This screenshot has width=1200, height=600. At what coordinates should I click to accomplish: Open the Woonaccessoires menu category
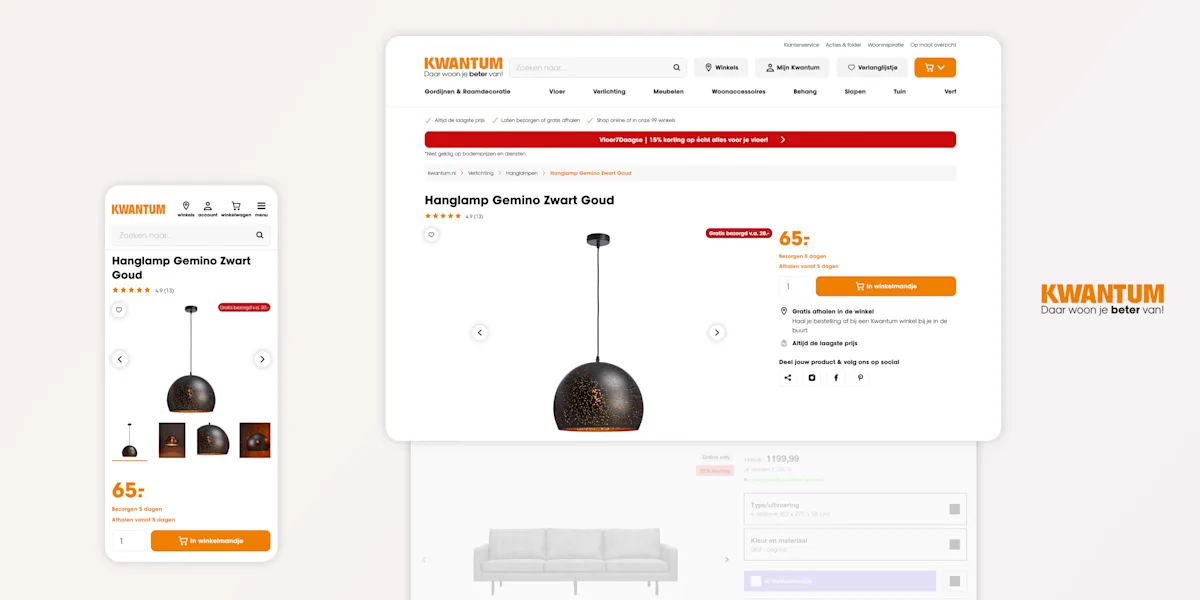pos(738,91)
